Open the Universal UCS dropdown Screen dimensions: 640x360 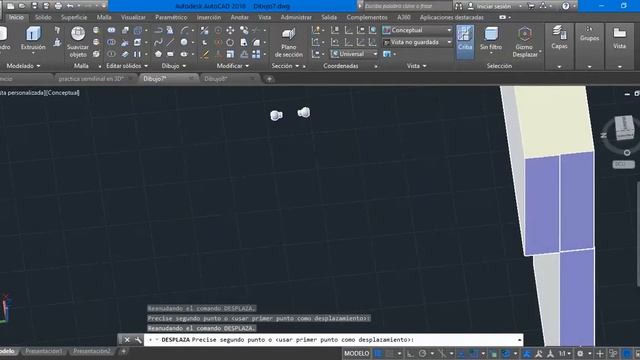point(354,54)
